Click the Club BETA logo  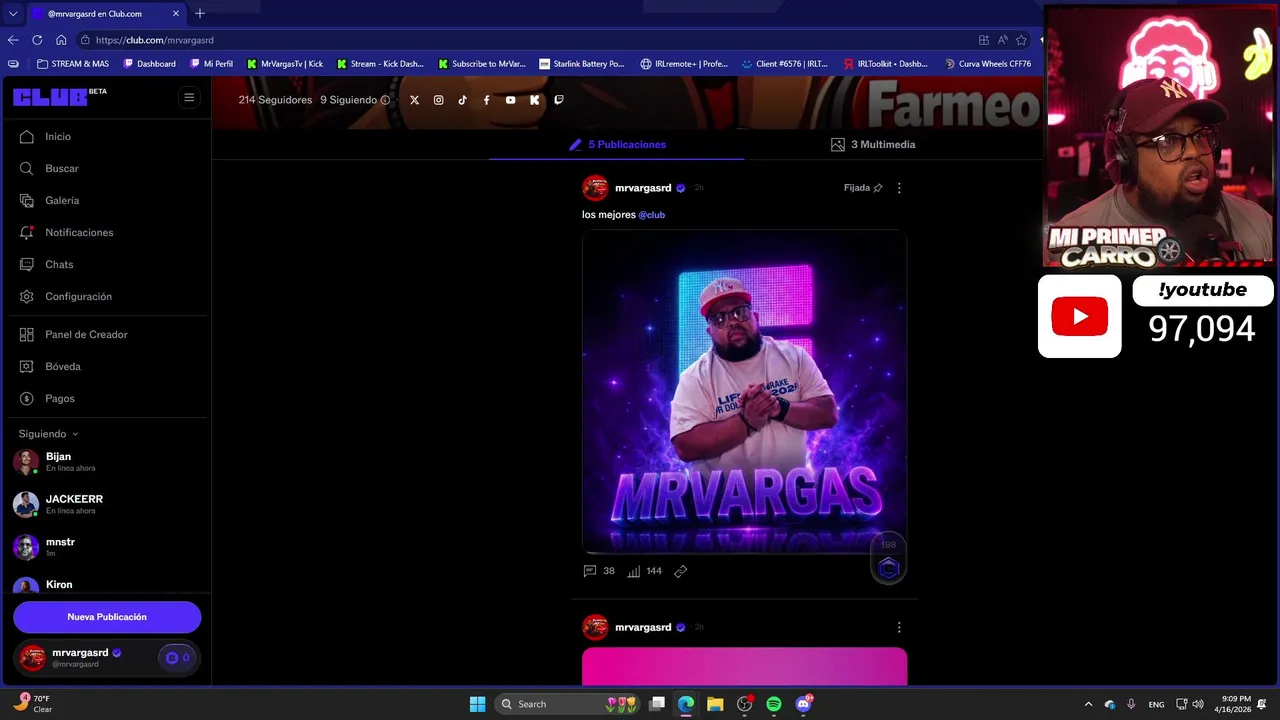point(60,97)
